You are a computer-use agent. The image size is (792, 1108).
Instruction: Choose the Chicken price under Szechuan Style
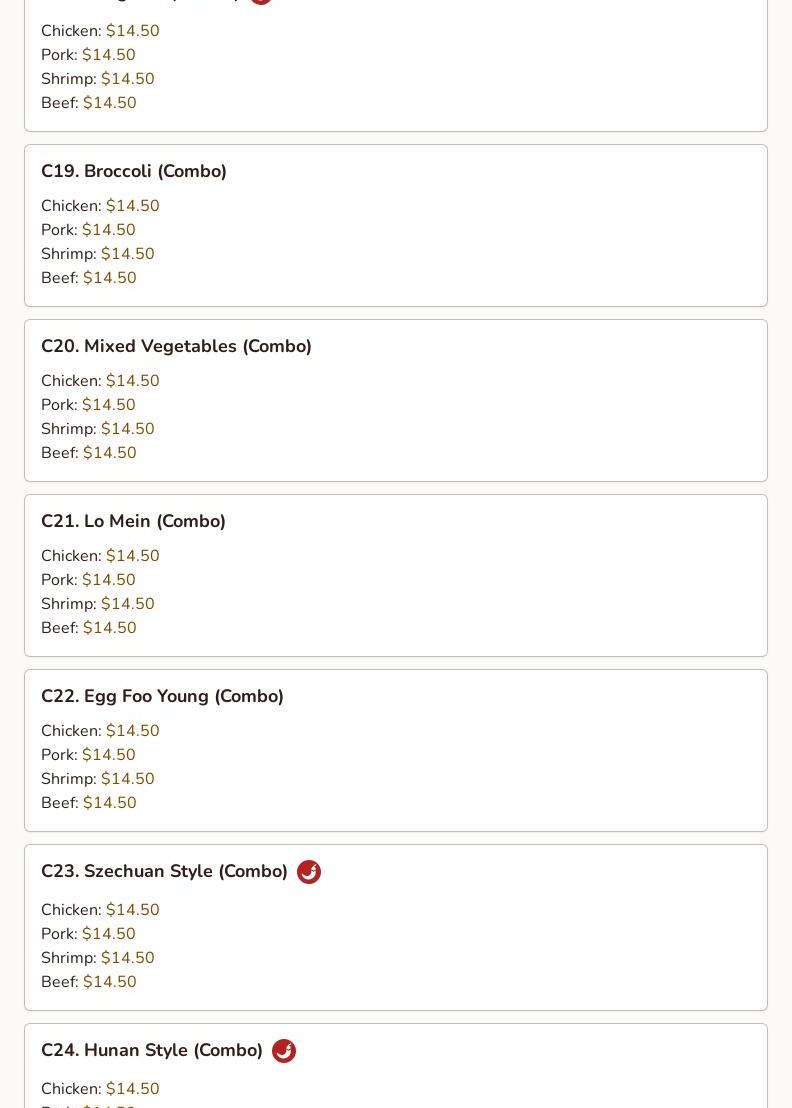(132, 910)
